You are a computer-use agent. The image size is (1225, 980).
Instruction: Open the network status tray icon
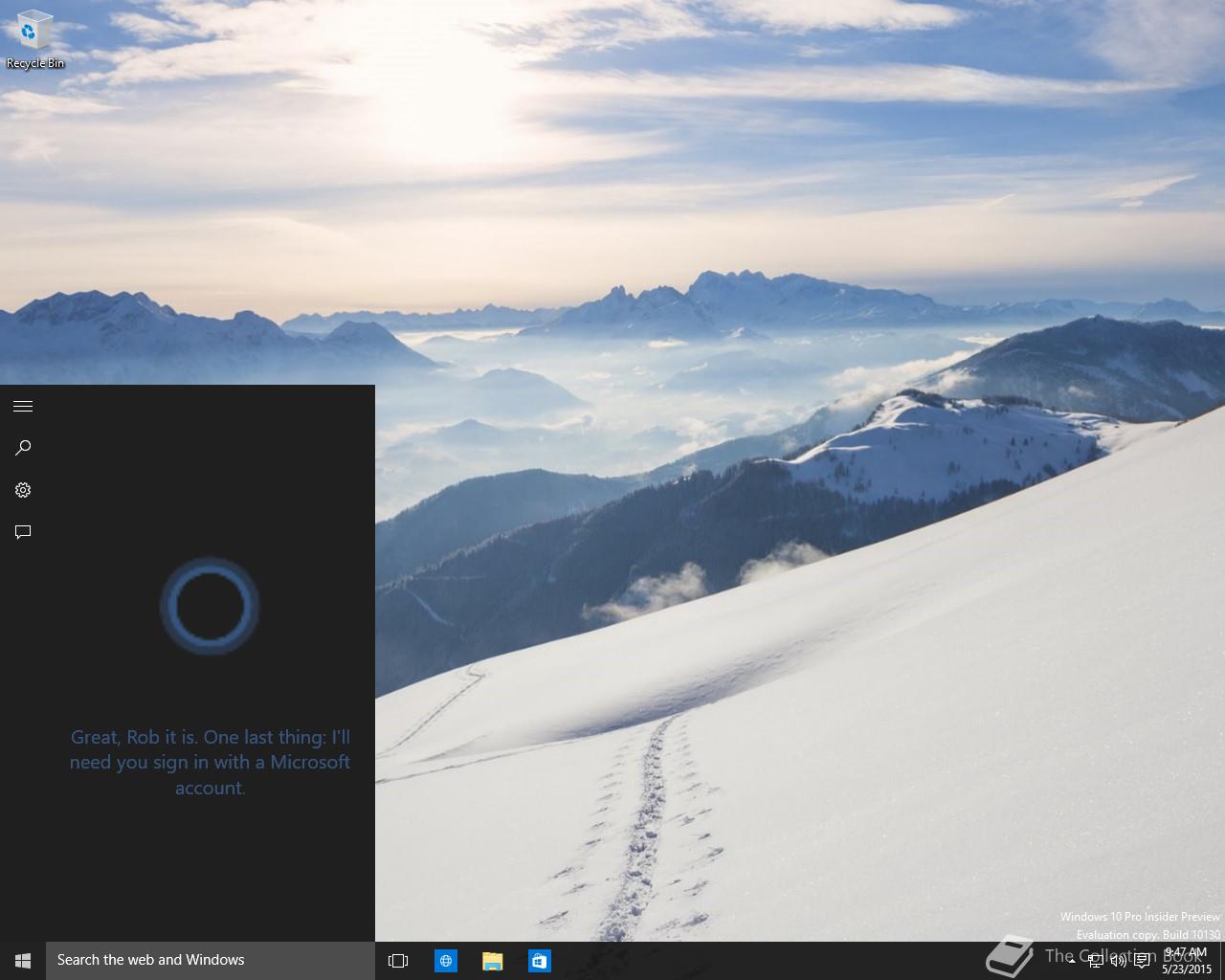pos(1096,961)
